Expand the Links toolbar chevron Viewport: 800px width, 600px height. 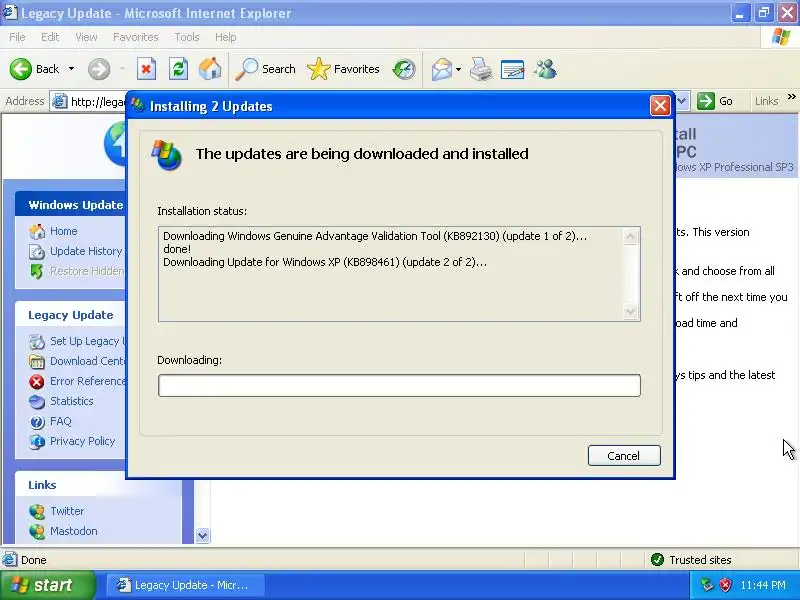click(x=791, y=96)
